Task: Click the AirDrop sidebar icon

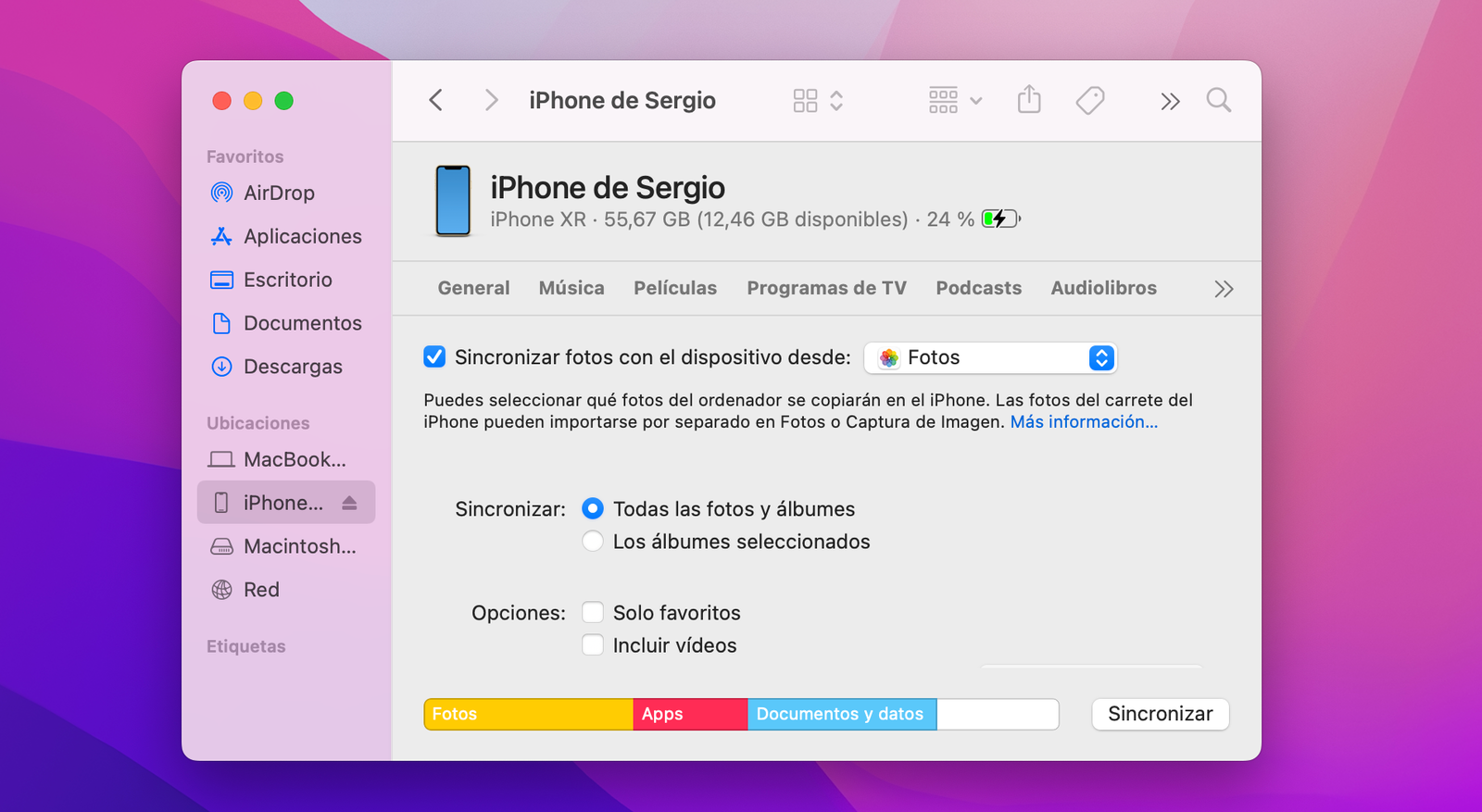Action: tap(221, 193)
